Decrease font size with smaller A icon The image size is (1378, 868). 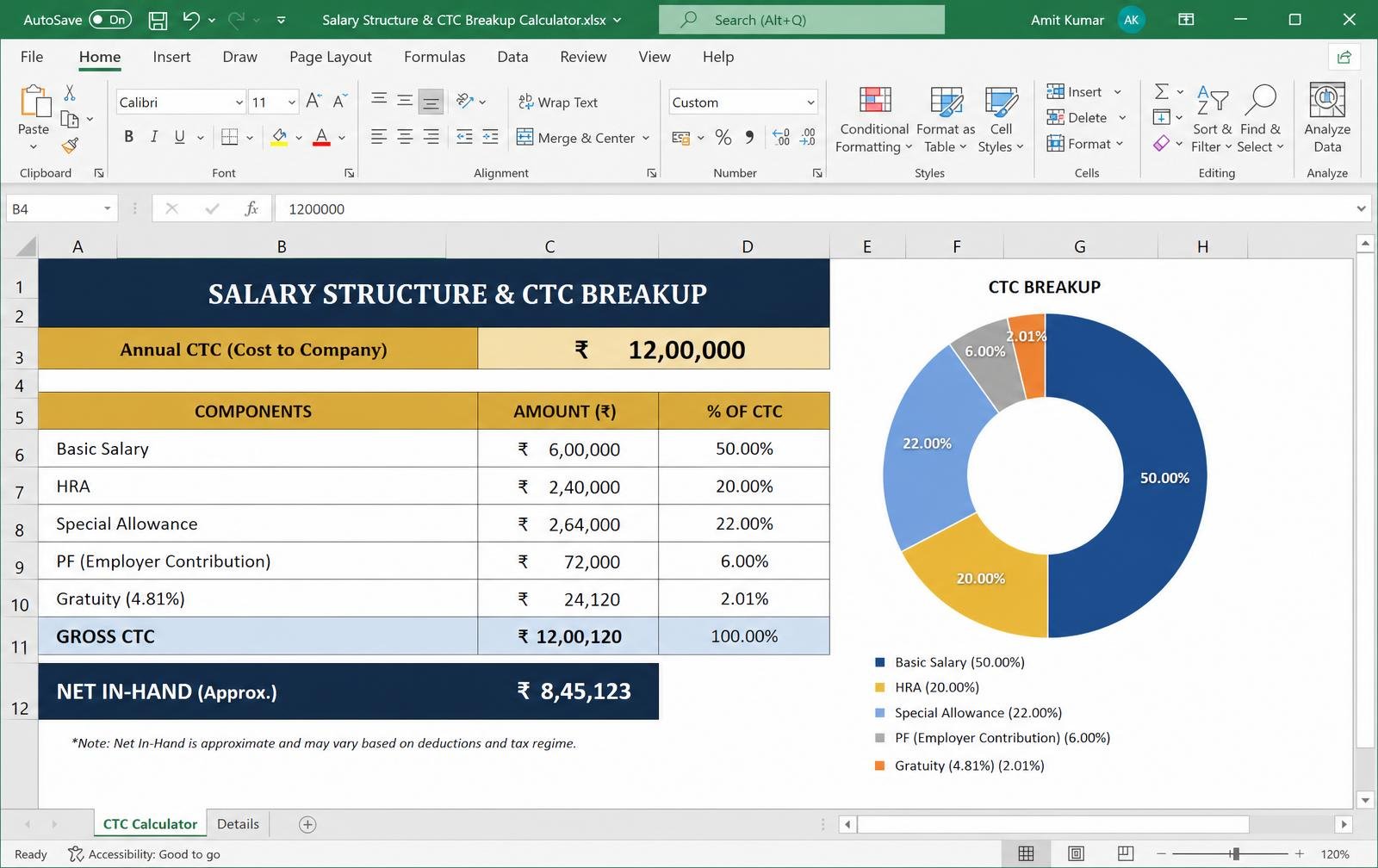[340, 102]
